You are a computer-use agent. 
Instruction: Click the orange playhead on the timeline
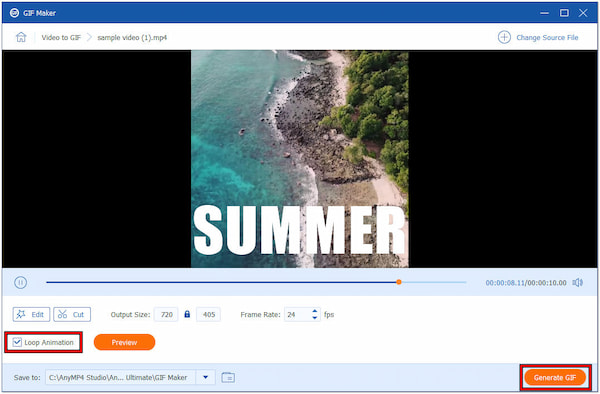399,282
